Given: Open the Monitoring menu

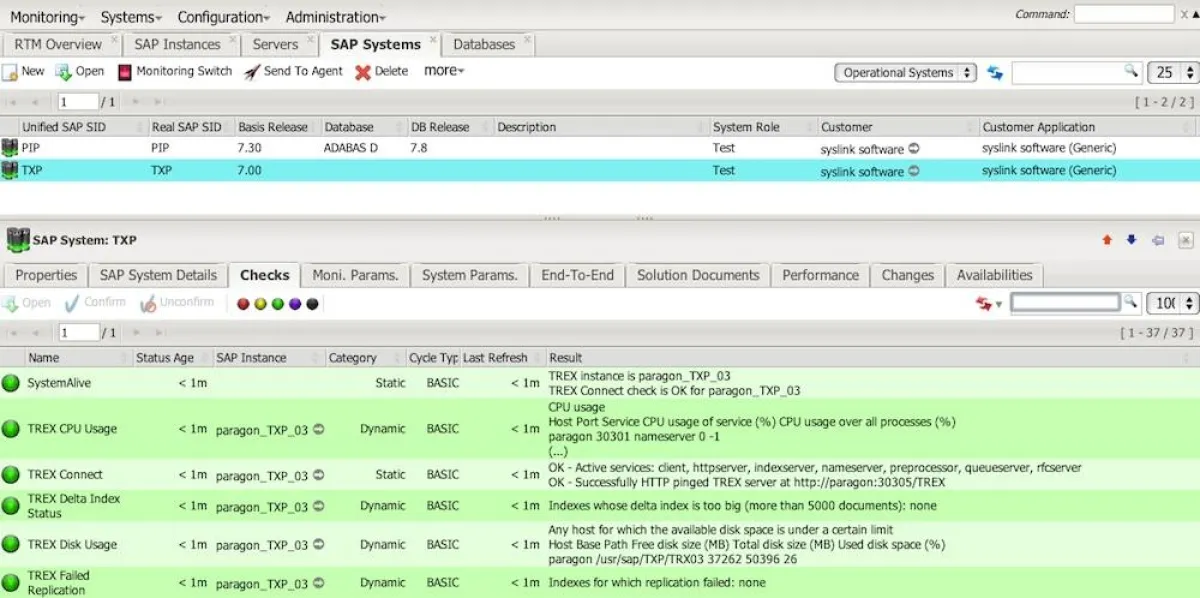Looking at the screenshot, I should tap(43, 17).
